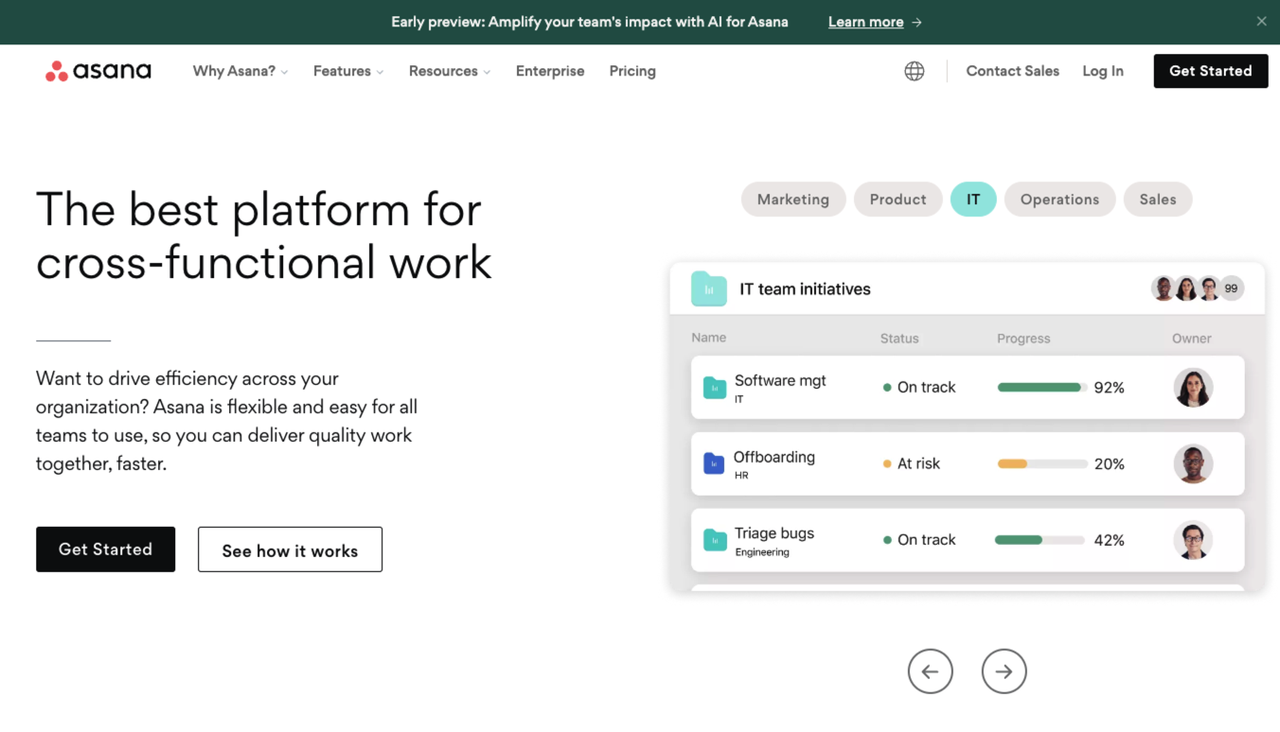This screenshot has height=732, width=1280.
Task: Click the Software mgt folder icon
Action: [x=714, y=387]
